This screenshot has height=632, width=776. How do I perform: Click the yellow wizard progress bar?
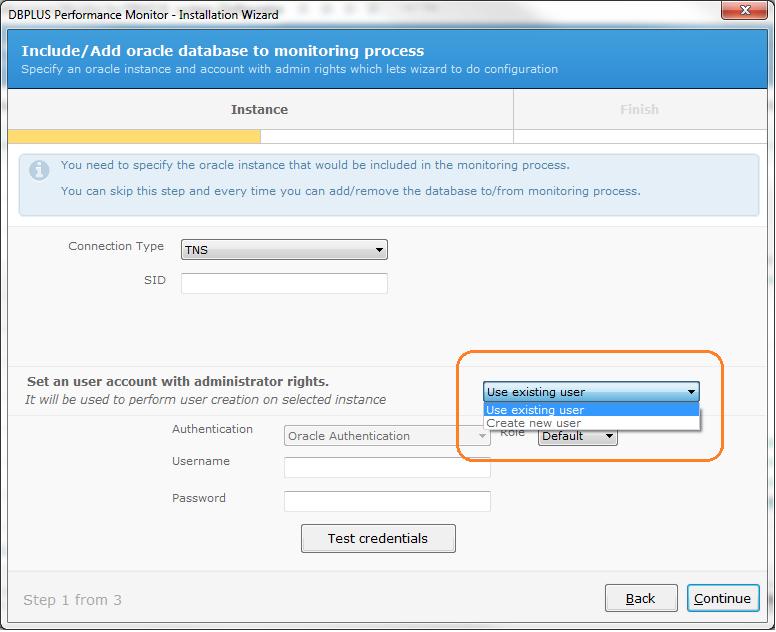pyautogui.click(x=134, y=137)
